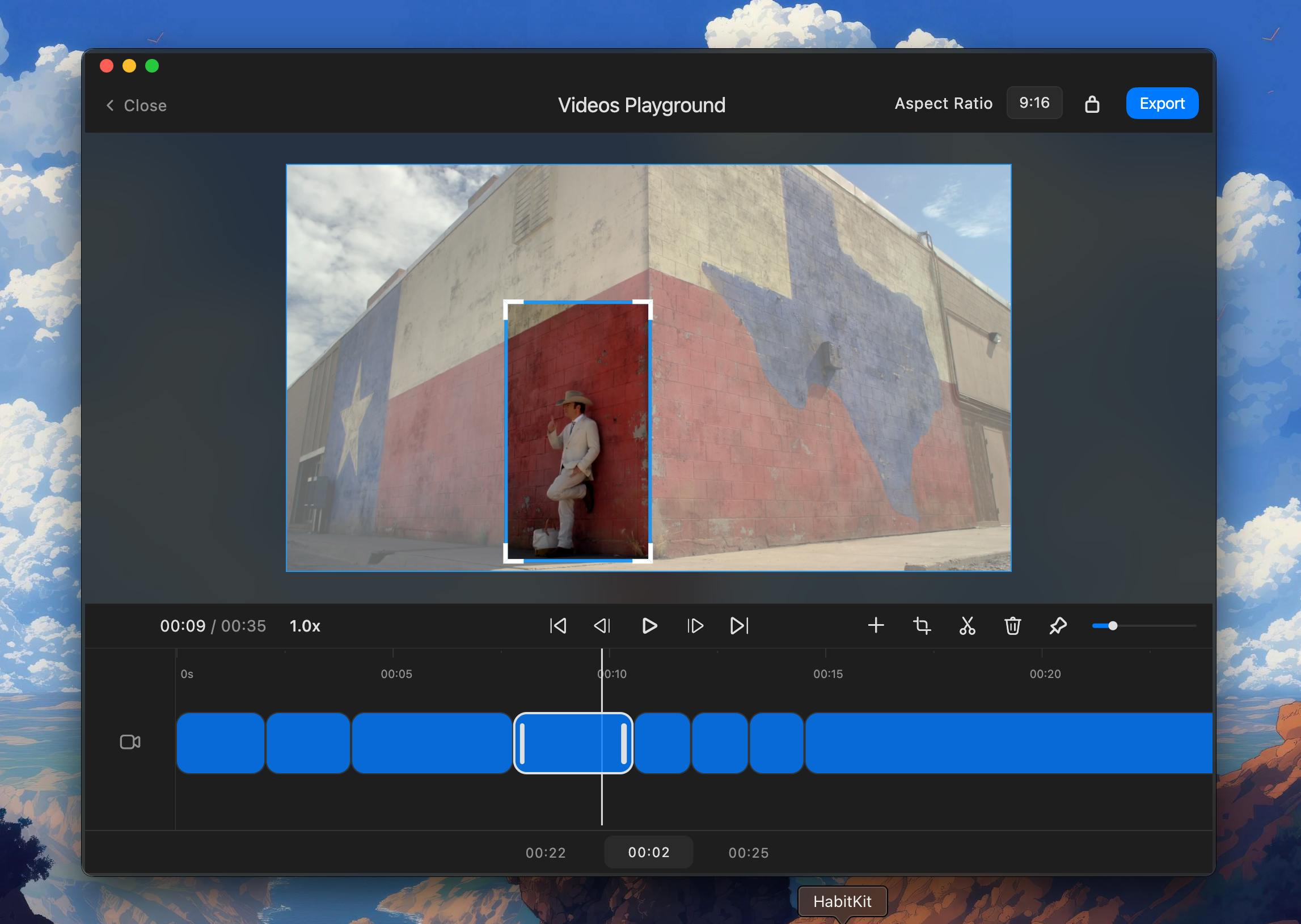
Task: Select the scissors Cut tool
Action: tap(967, 626)
